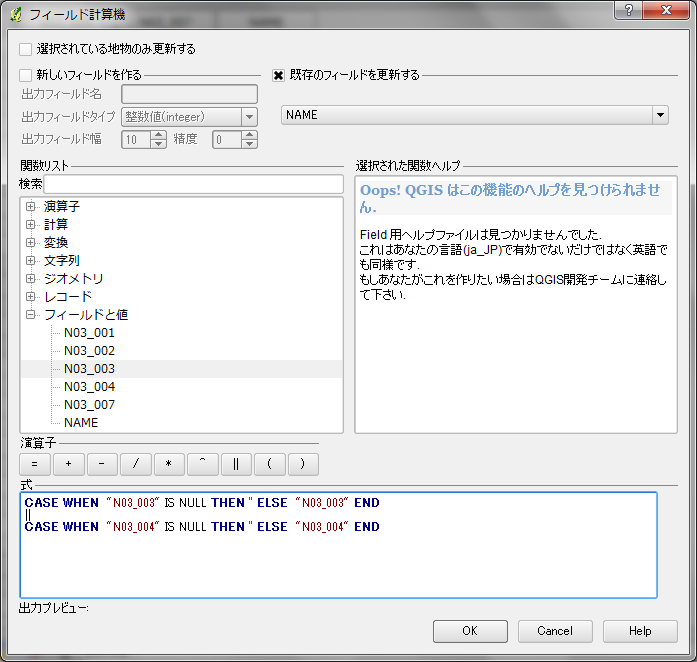Click the function search input box
Image resolution: width=697 pixels, height=662 pixels.
tap(192, 184)
